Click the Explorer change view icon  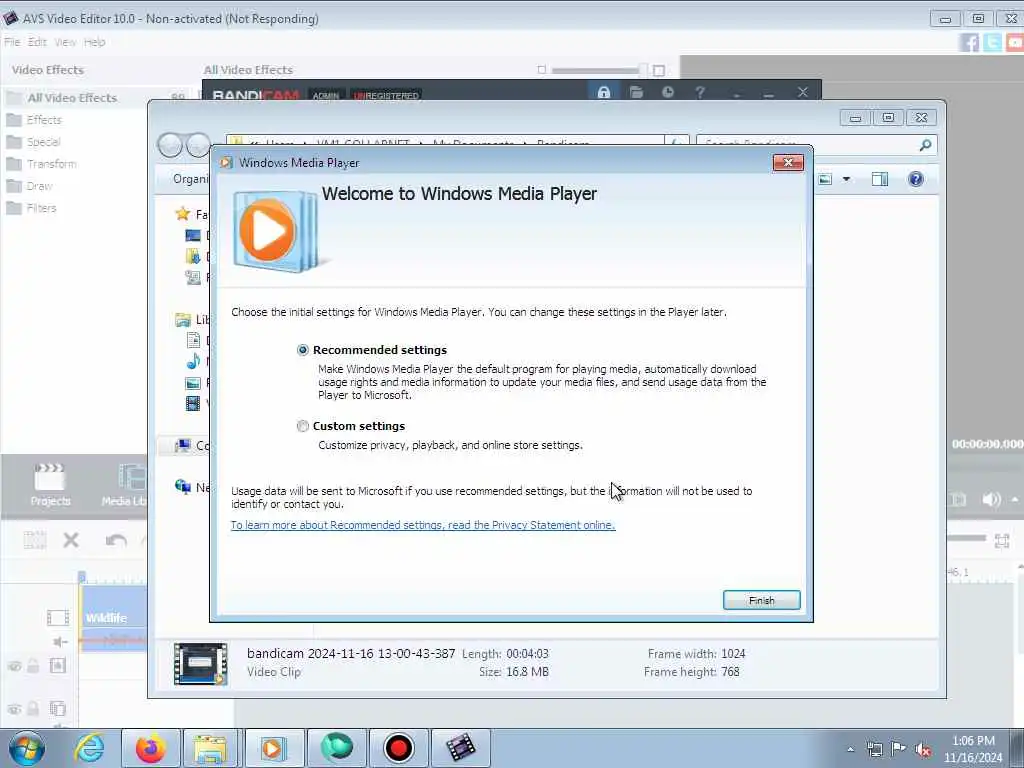(825, 179)
